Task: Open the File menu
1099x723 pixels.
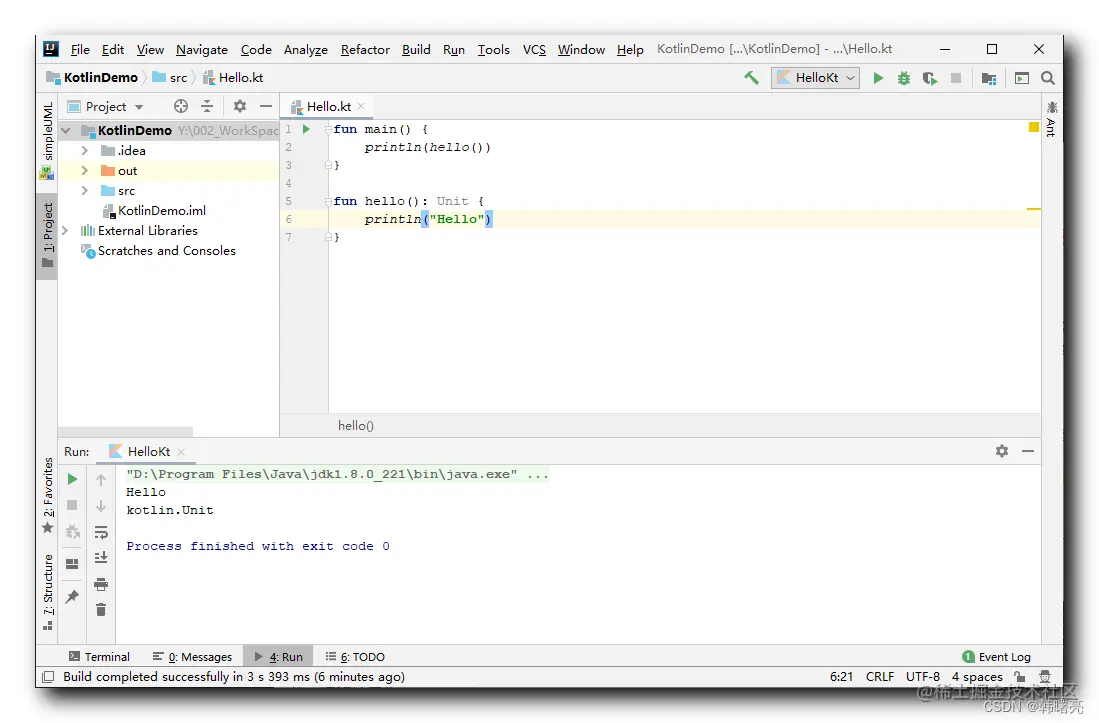Action: coord(80,50)
